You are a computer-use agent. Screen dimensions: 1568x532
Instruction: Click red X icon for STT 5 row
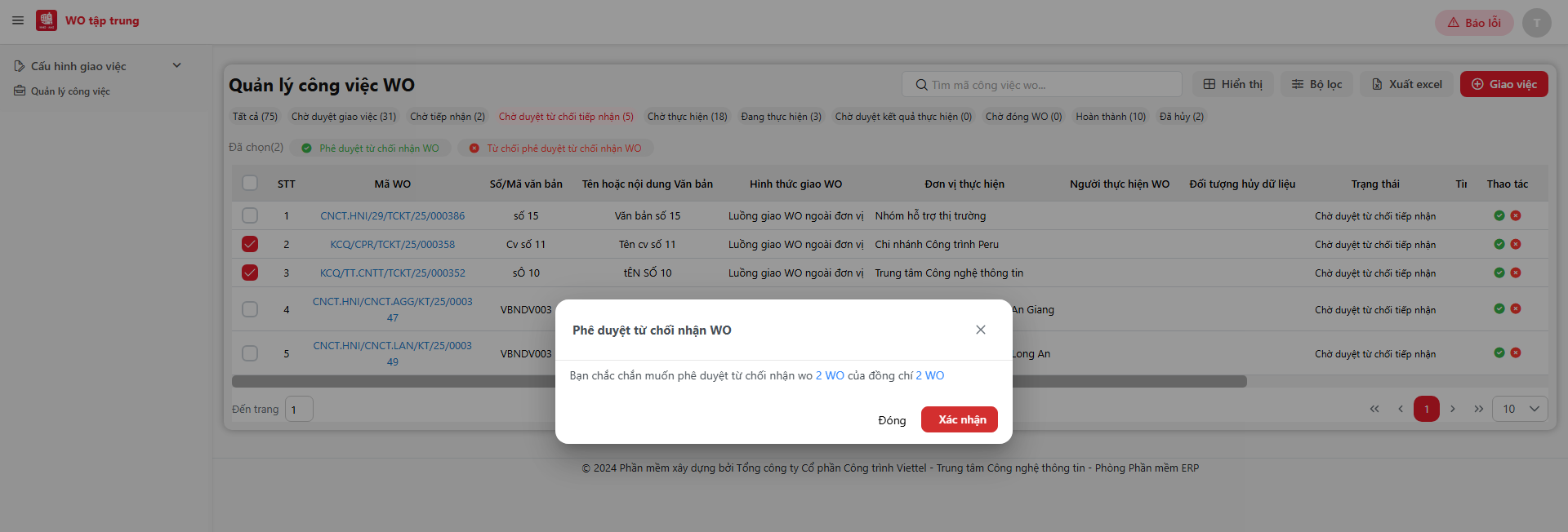click(1516, 352)
